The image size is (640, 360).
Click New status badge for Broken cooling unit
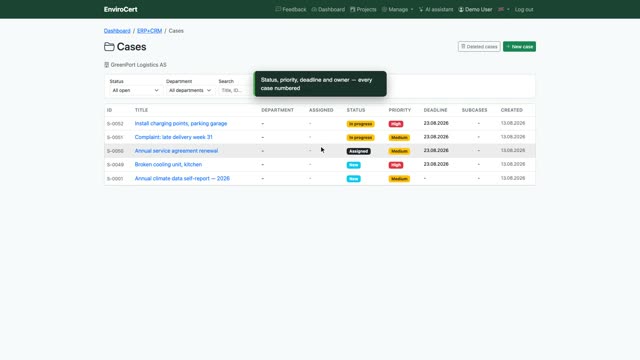pos(353,165)
